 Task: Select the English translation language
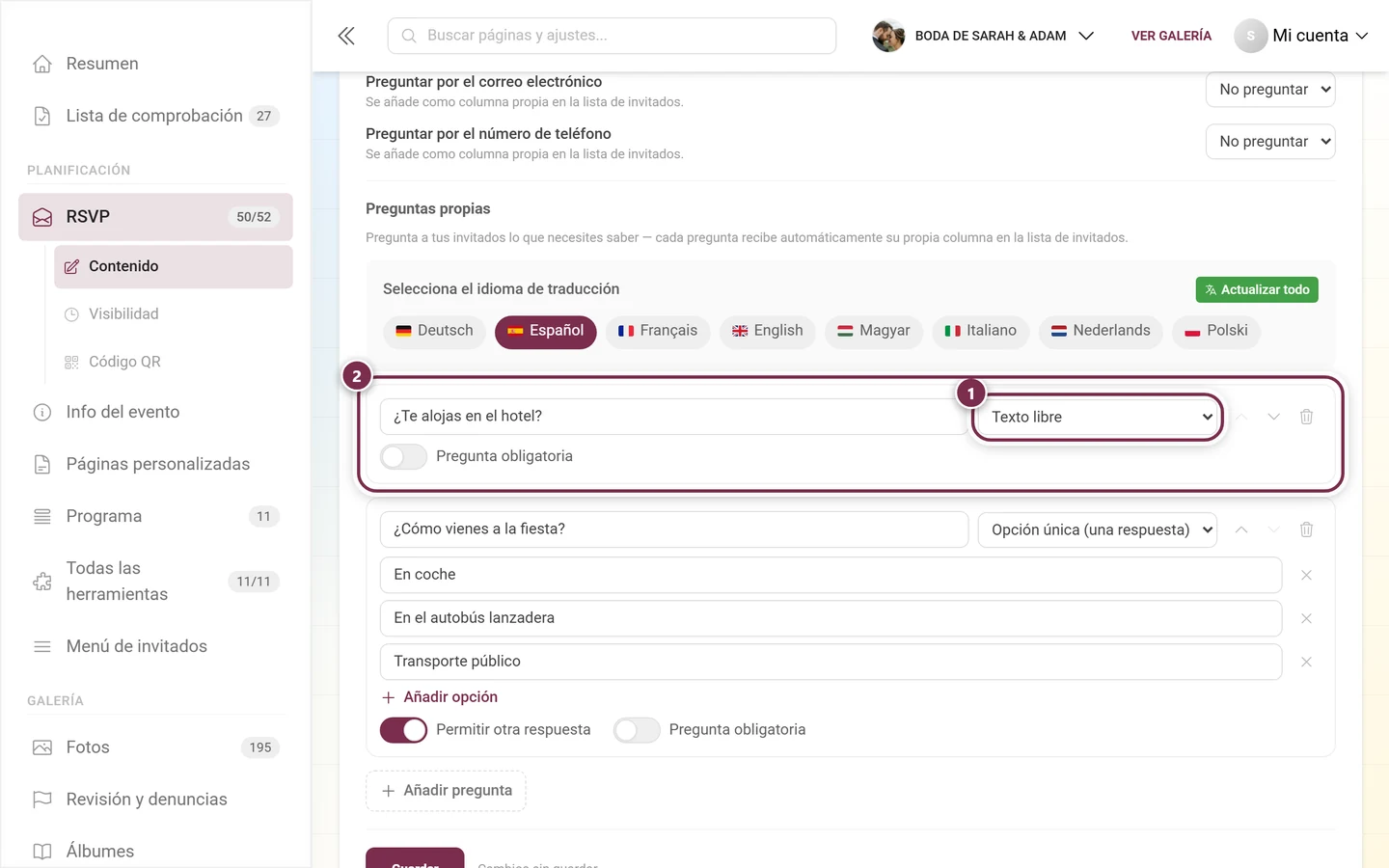click(768, 331)
